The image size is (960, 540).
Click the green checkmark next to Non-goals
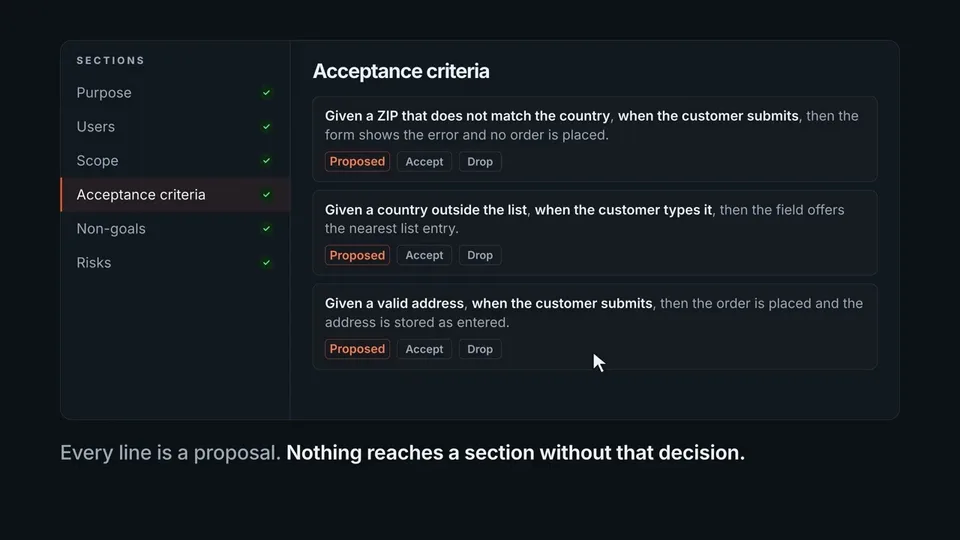point(266,228)
